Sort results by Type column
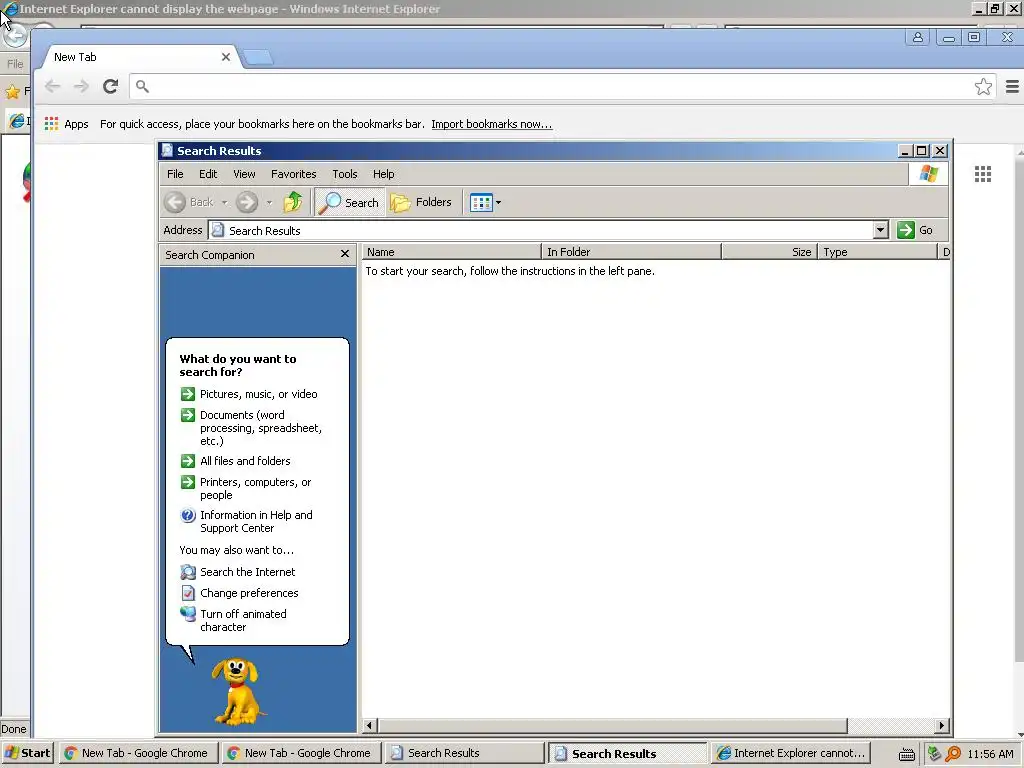This screenshot has height=768, width=1024. tap(877, 251)
